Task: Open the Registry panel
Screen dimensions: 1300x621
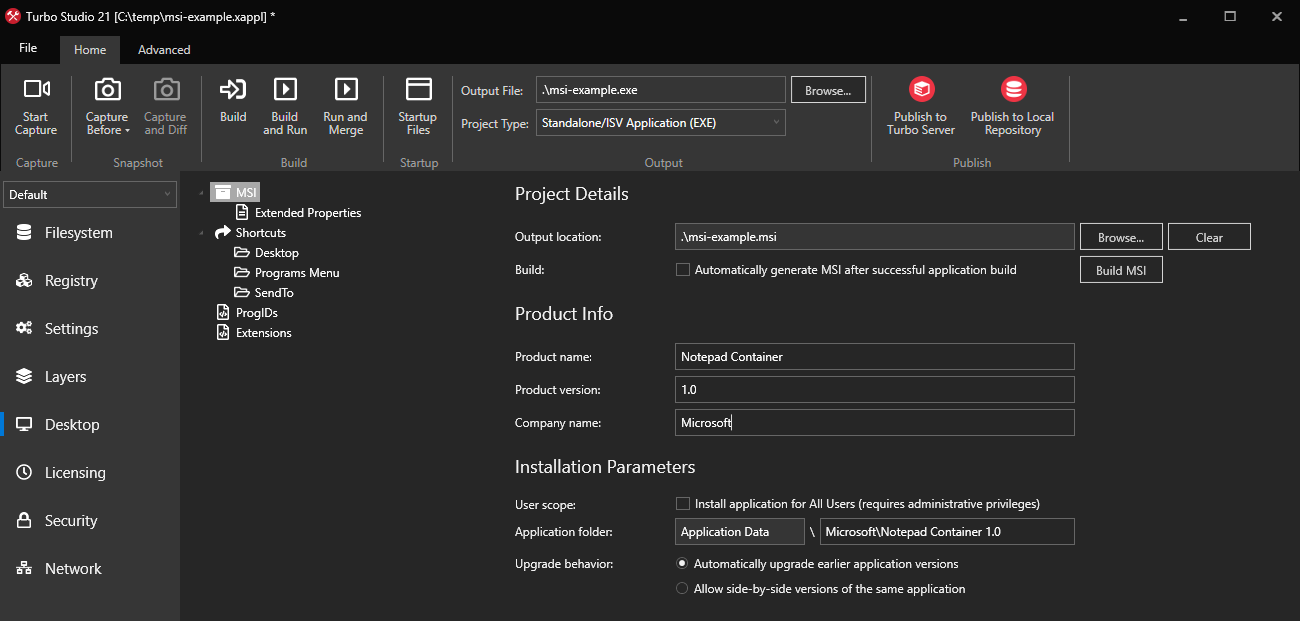Action: click(x=70, y=280)
